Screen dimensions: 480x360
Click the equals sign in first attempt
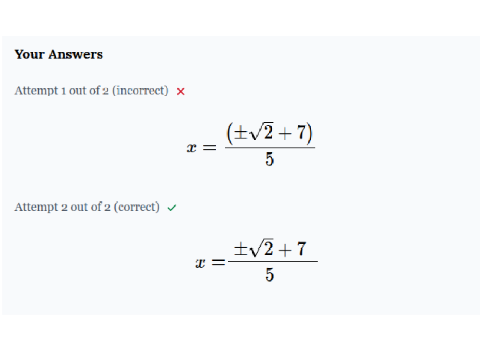click(x=210, y=147)
